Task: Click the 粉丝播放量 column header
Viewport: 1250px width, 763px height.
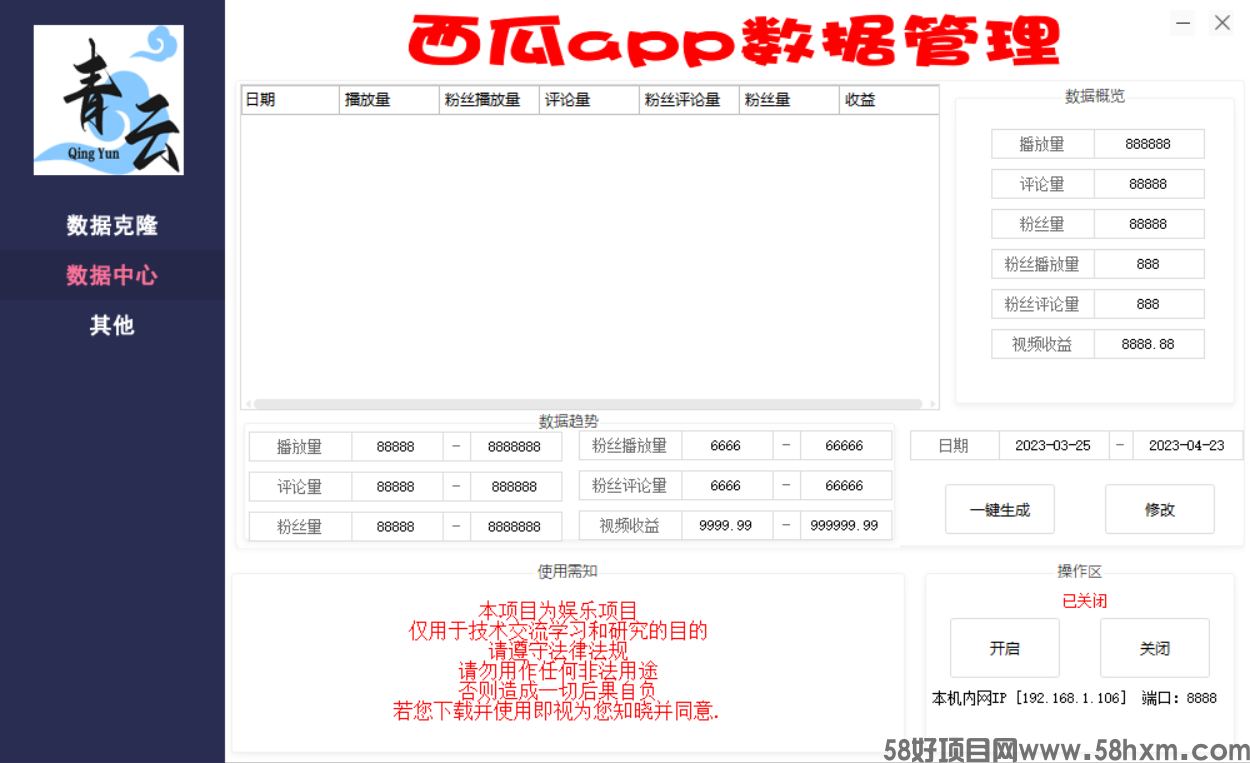Action: (x=489, y=100)
